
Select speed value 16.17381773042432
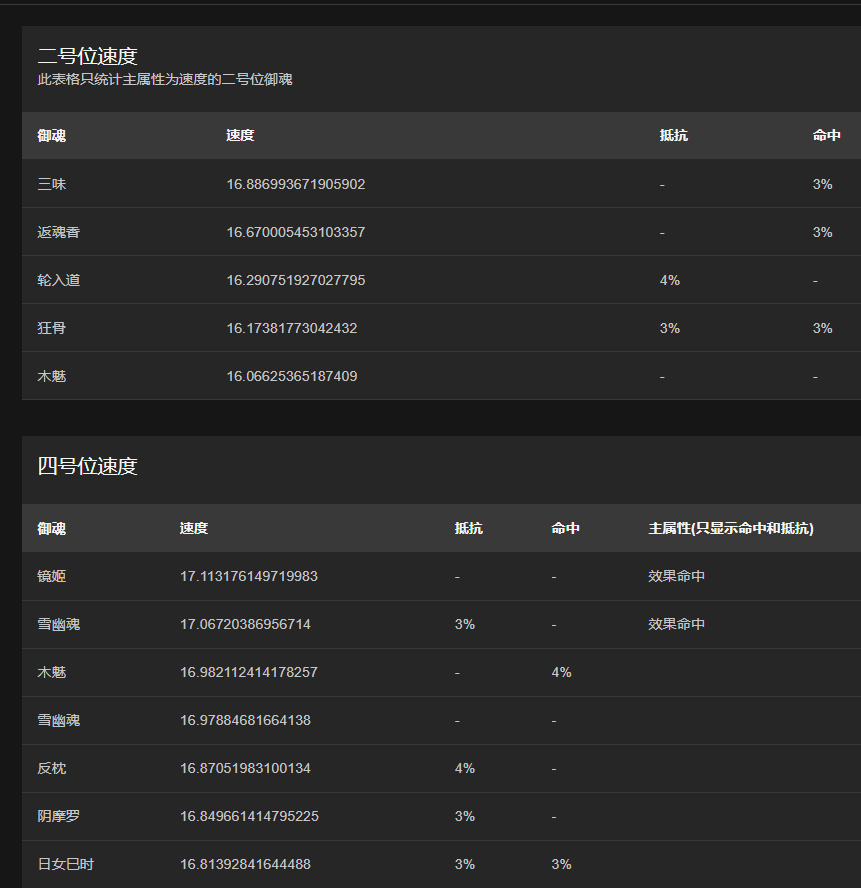point(292,328)
